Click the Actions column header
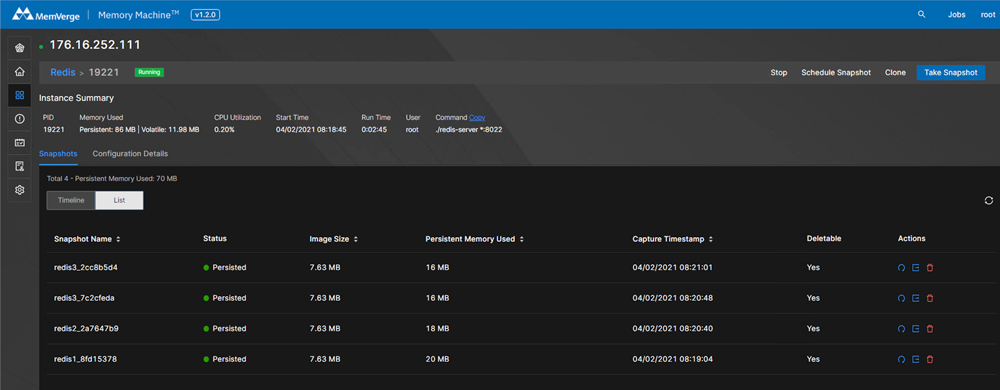Image resolution: width=1000 pixels, height=390 pixels. point(911,239)
